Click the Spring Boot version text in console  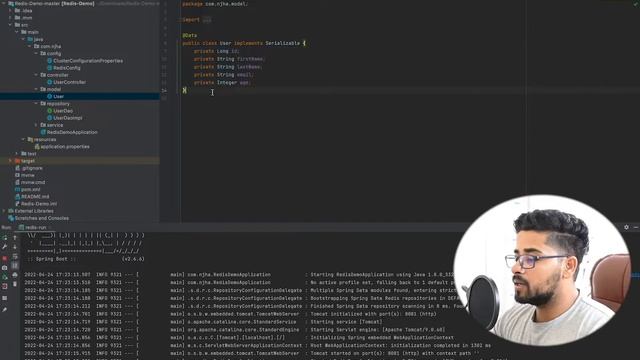click(133, 259)
